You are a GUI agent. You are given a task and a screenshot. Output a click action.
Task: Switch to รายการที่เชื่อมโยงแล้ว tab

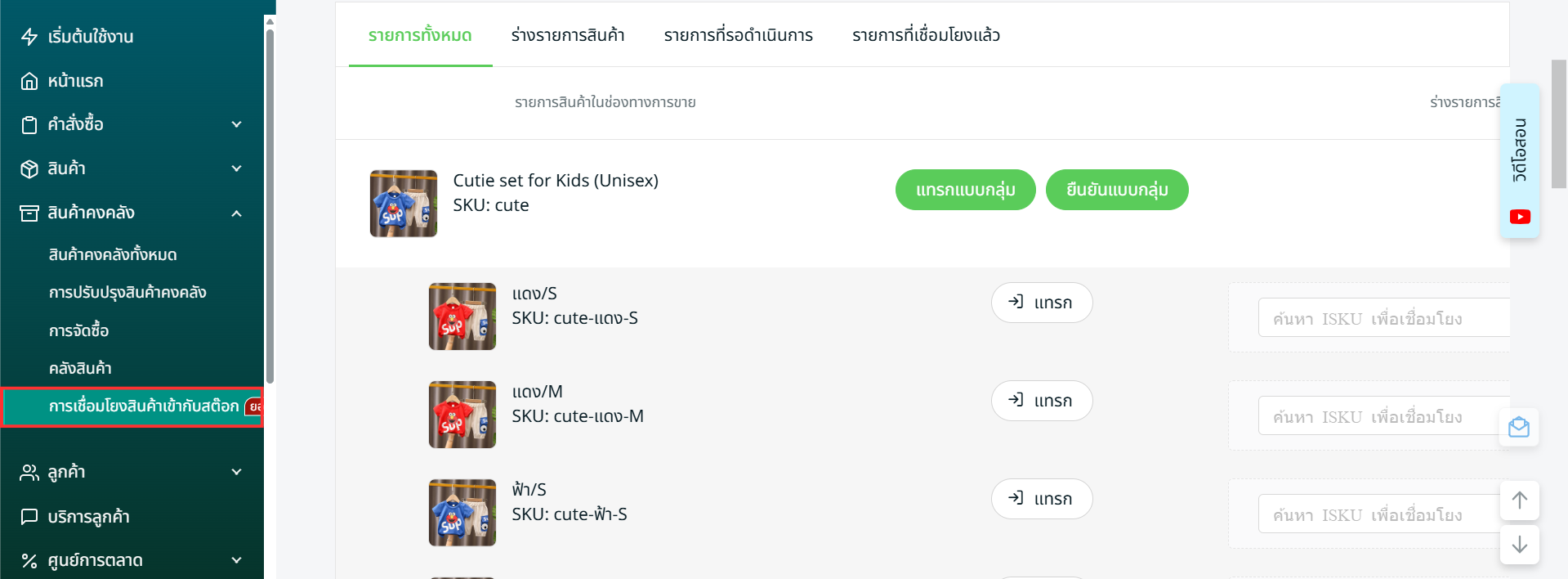926,35
